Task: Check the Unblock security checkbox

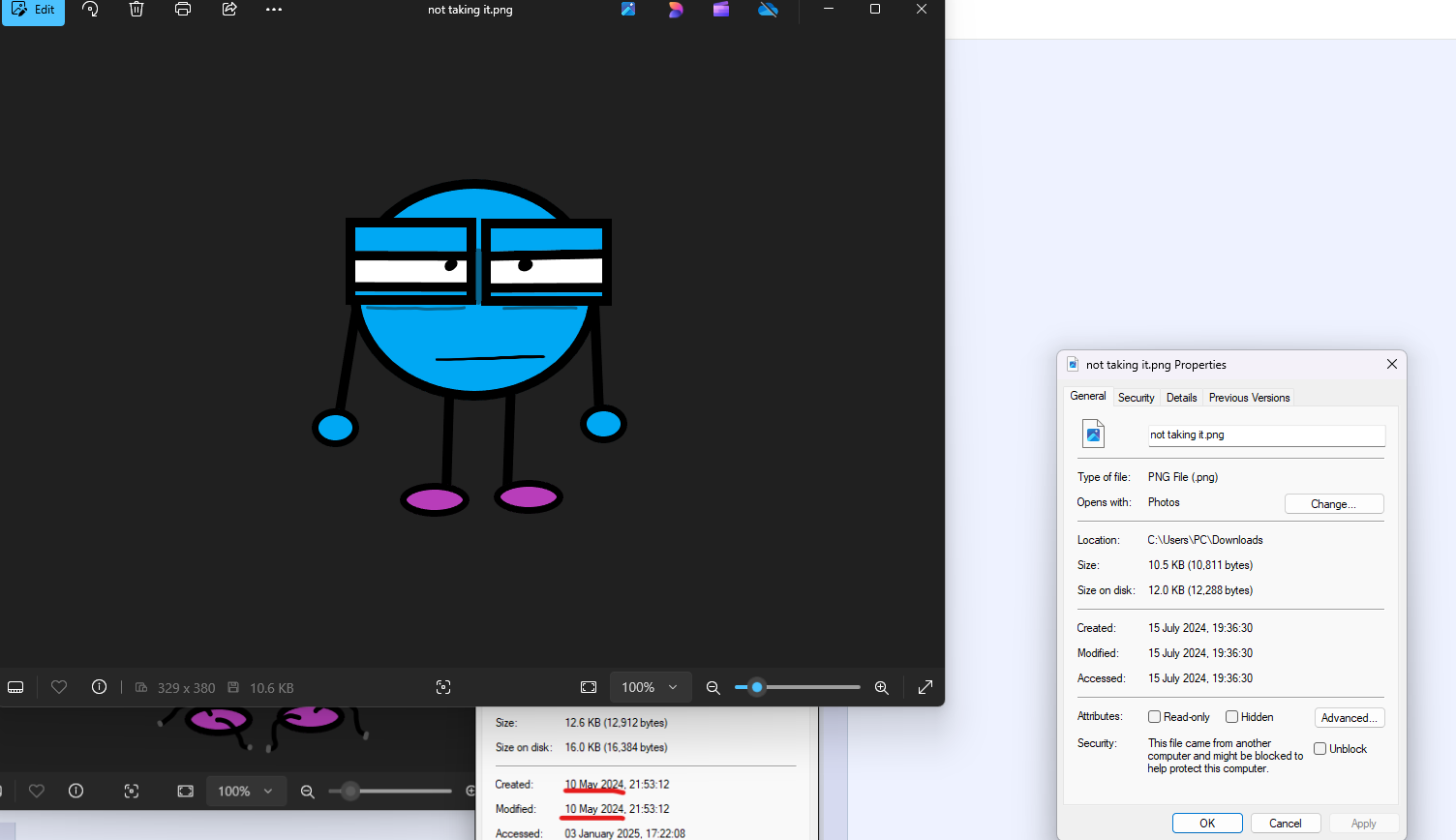Action: [1319, 749]
